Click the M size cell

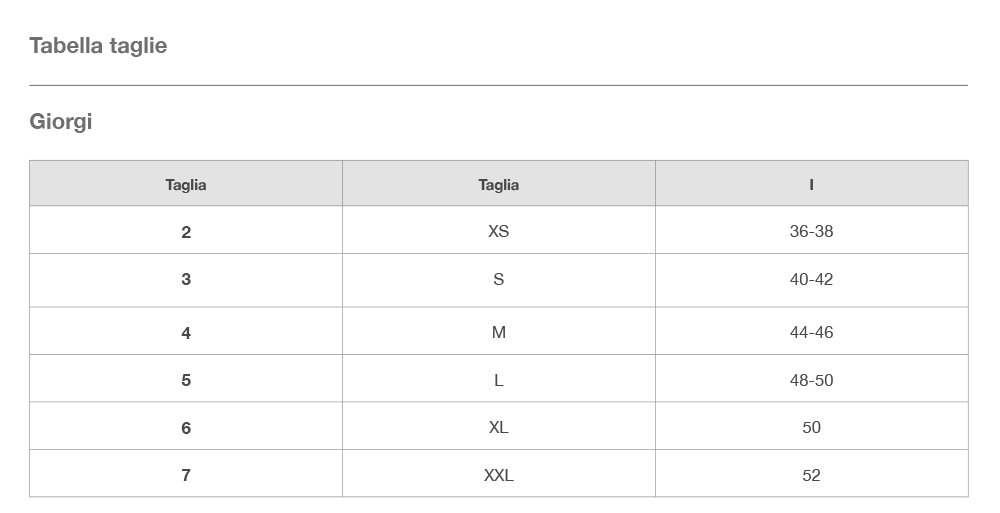click(499, 331)
